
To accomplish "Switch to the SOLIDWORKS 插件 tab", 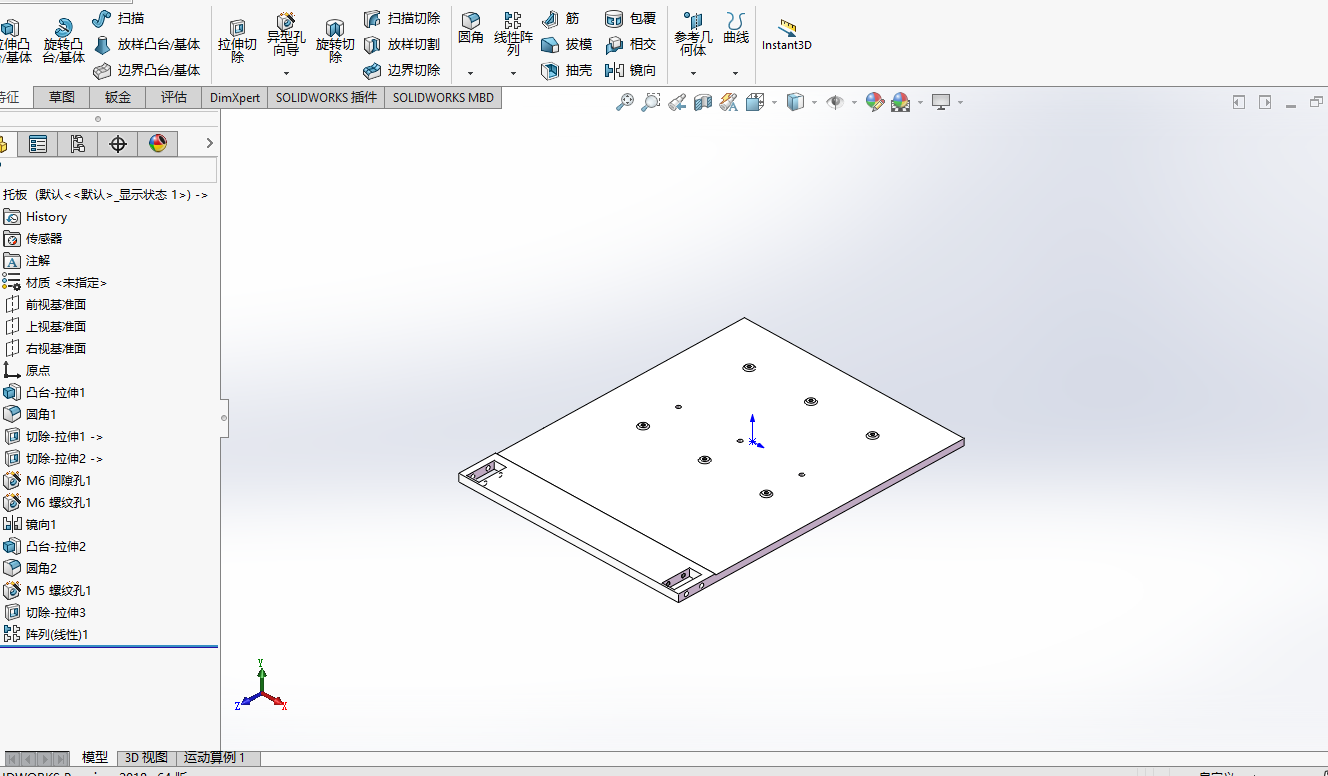I will point(326,97).
